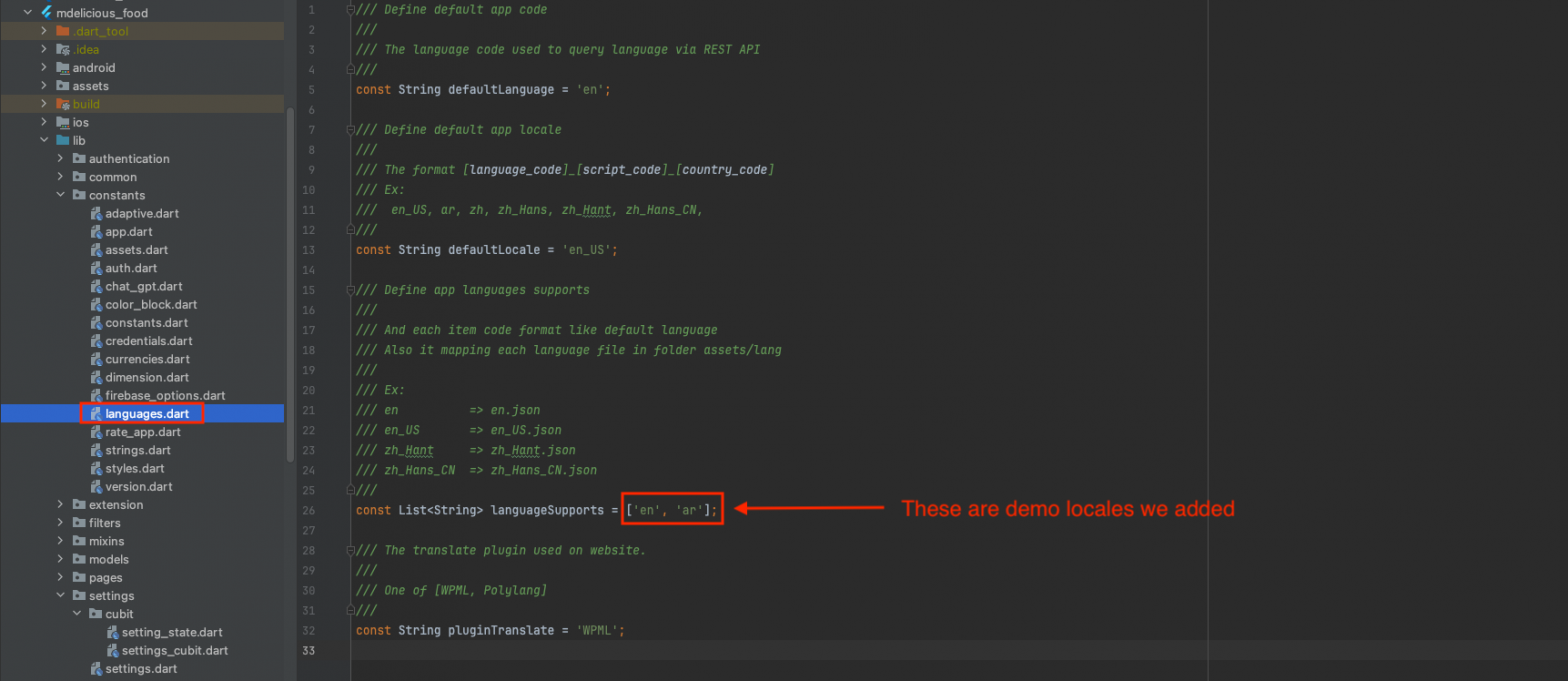The width and height of the screenshot is (1568, 681).
Task: Click the Flutter icon beside mdelicious_food
Action: (46, 13)
